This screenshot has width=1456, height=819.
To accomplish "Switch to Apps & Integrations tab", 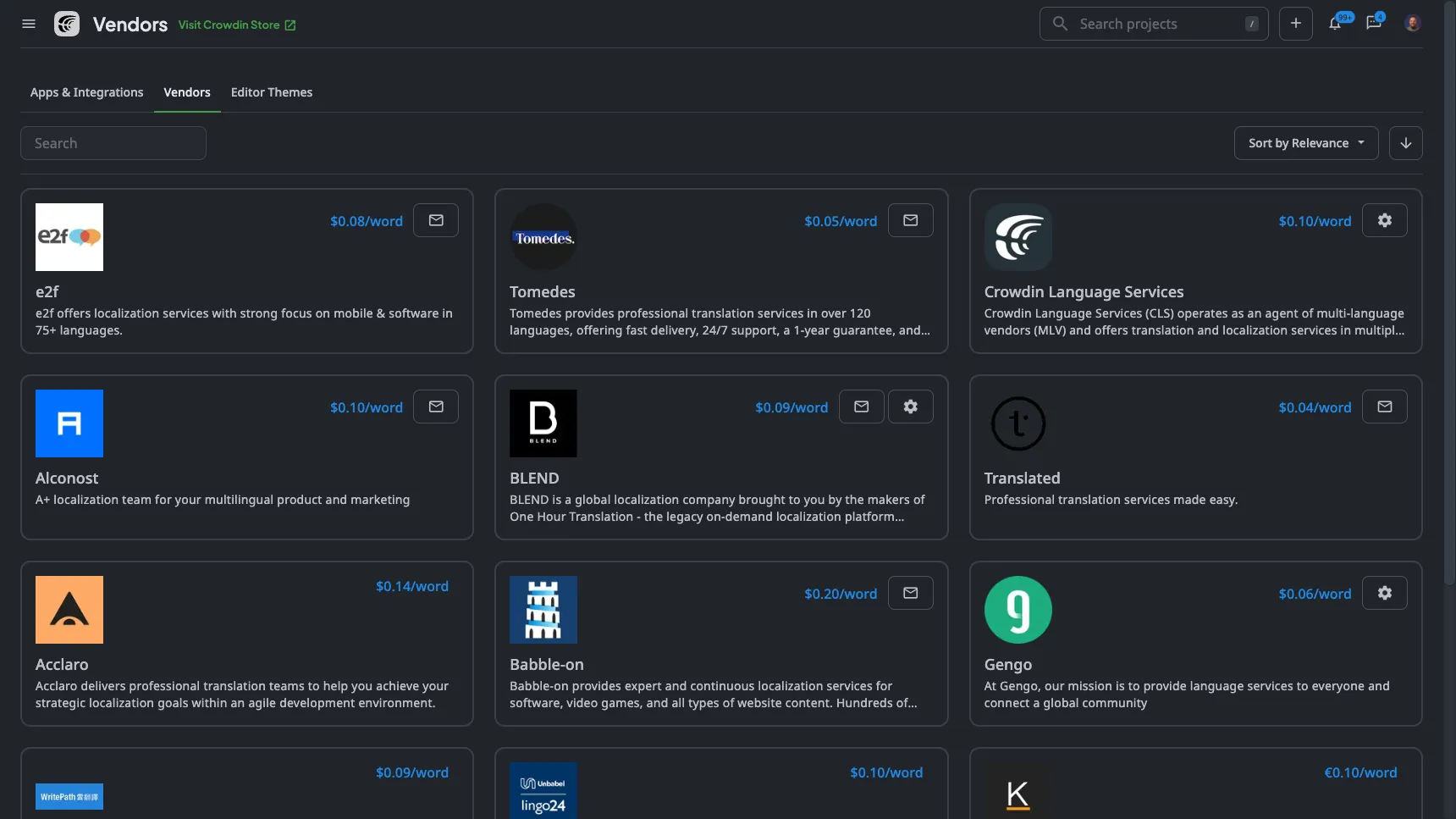I will pos(86,92).
